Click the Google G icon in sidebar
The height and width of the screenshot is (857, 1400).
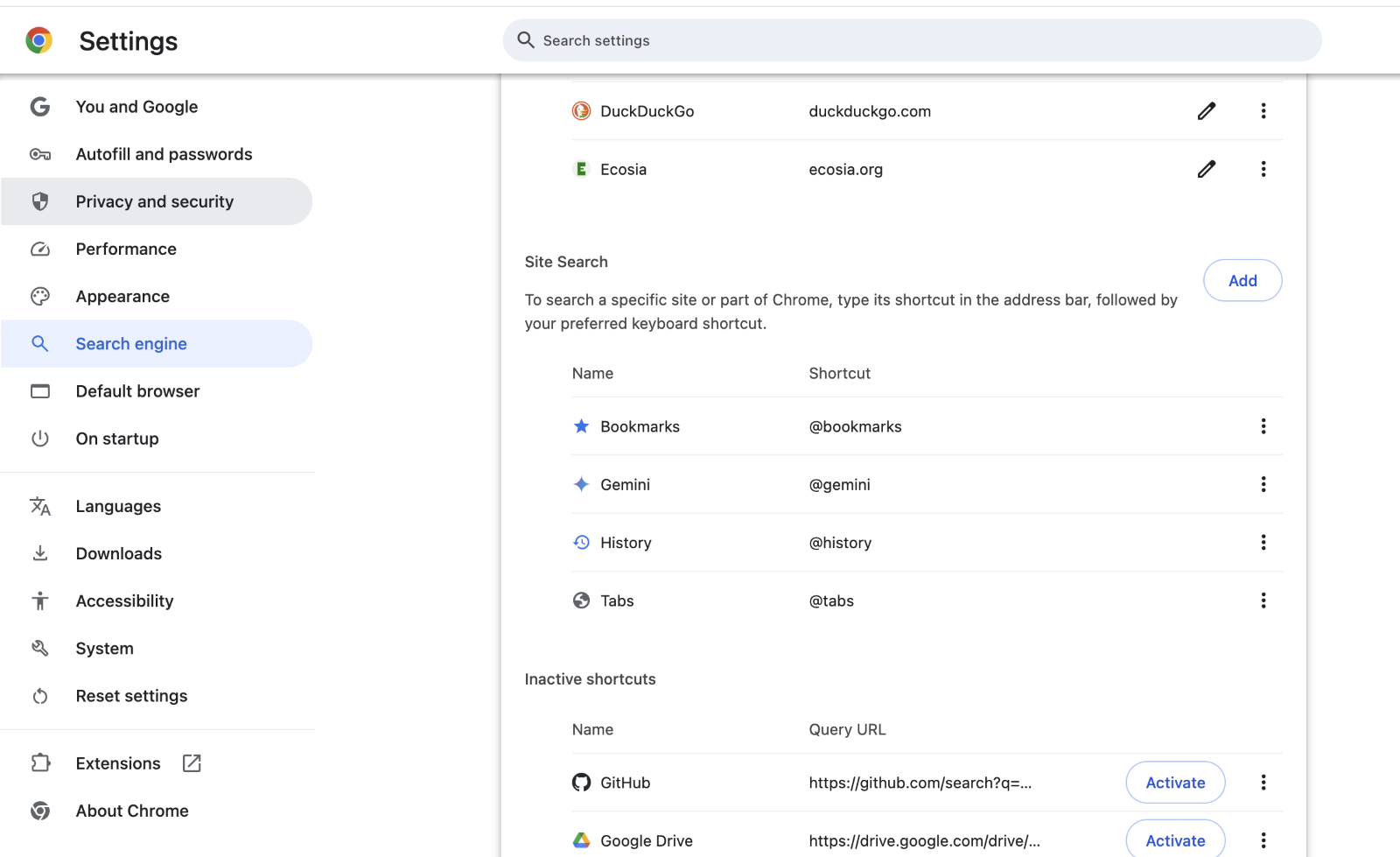(x=40, y=107)
